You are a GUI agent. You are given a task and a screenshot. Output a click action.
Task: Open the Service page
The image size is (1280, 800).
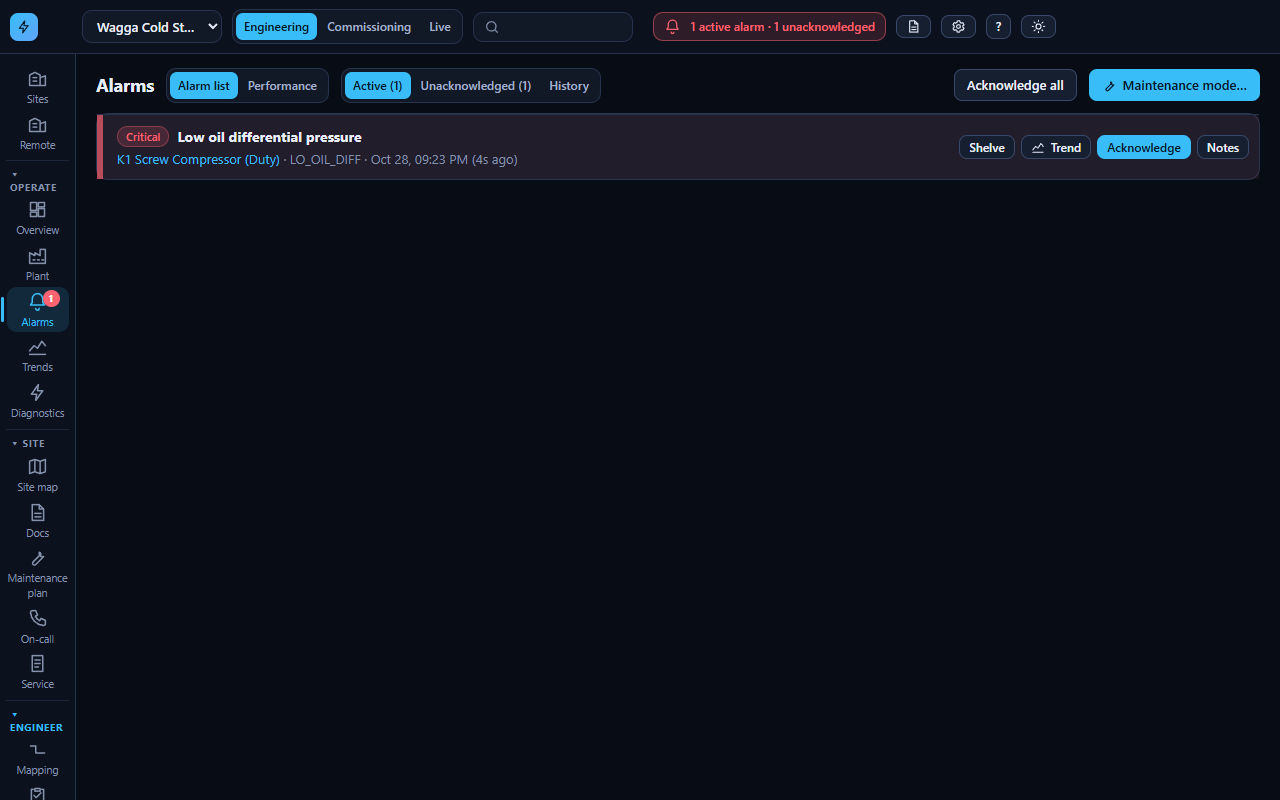37,672
